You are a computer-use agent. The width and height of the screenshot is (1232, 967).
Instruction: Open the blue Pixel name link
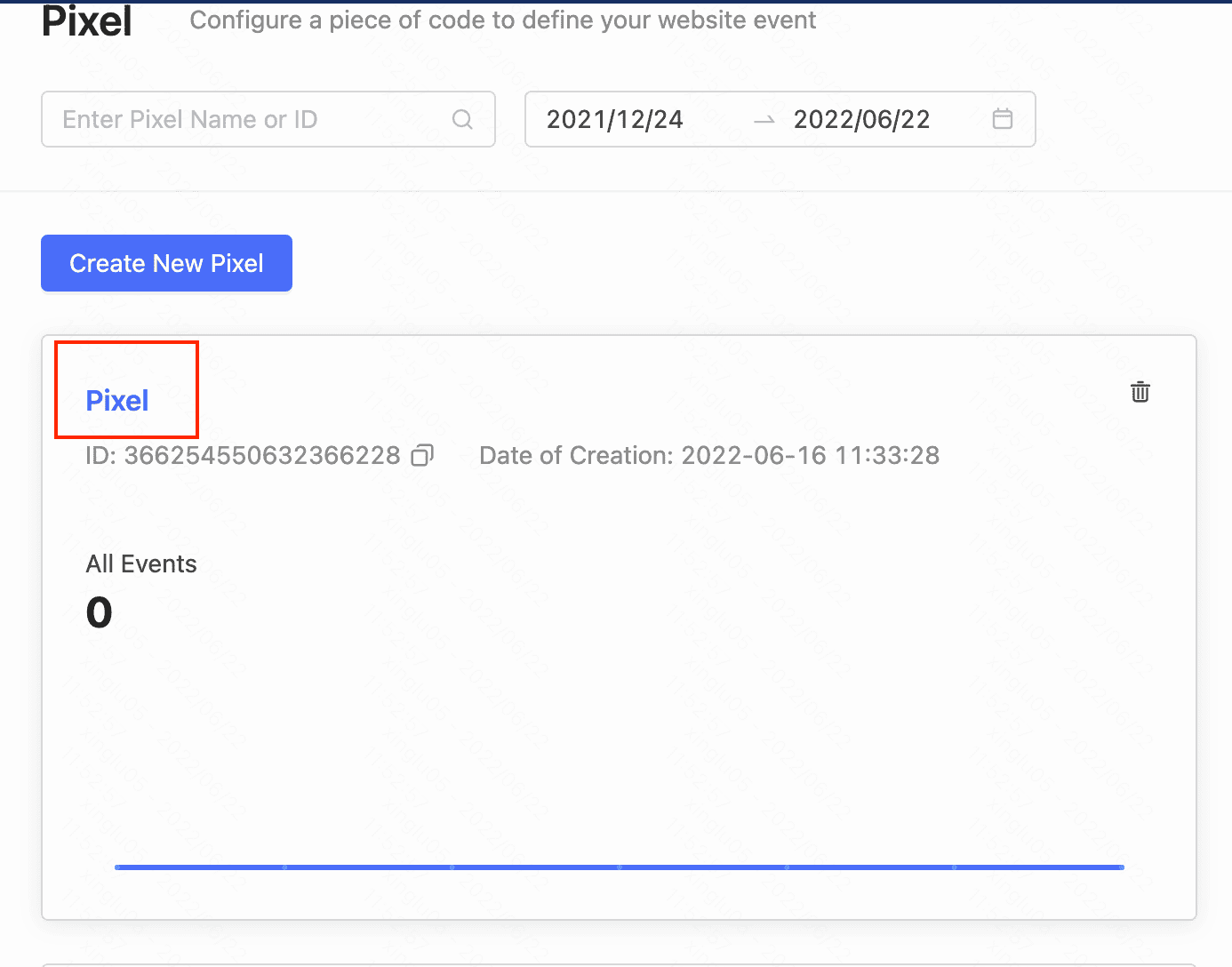tap(117, 401)
